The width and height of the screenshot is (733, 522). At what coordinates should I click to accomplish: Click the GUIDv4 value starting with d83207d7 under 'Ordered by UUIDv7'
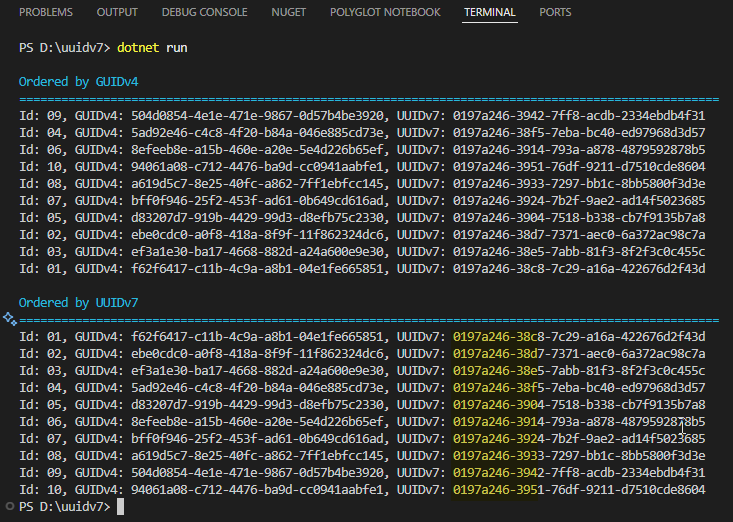pos(260,404)
